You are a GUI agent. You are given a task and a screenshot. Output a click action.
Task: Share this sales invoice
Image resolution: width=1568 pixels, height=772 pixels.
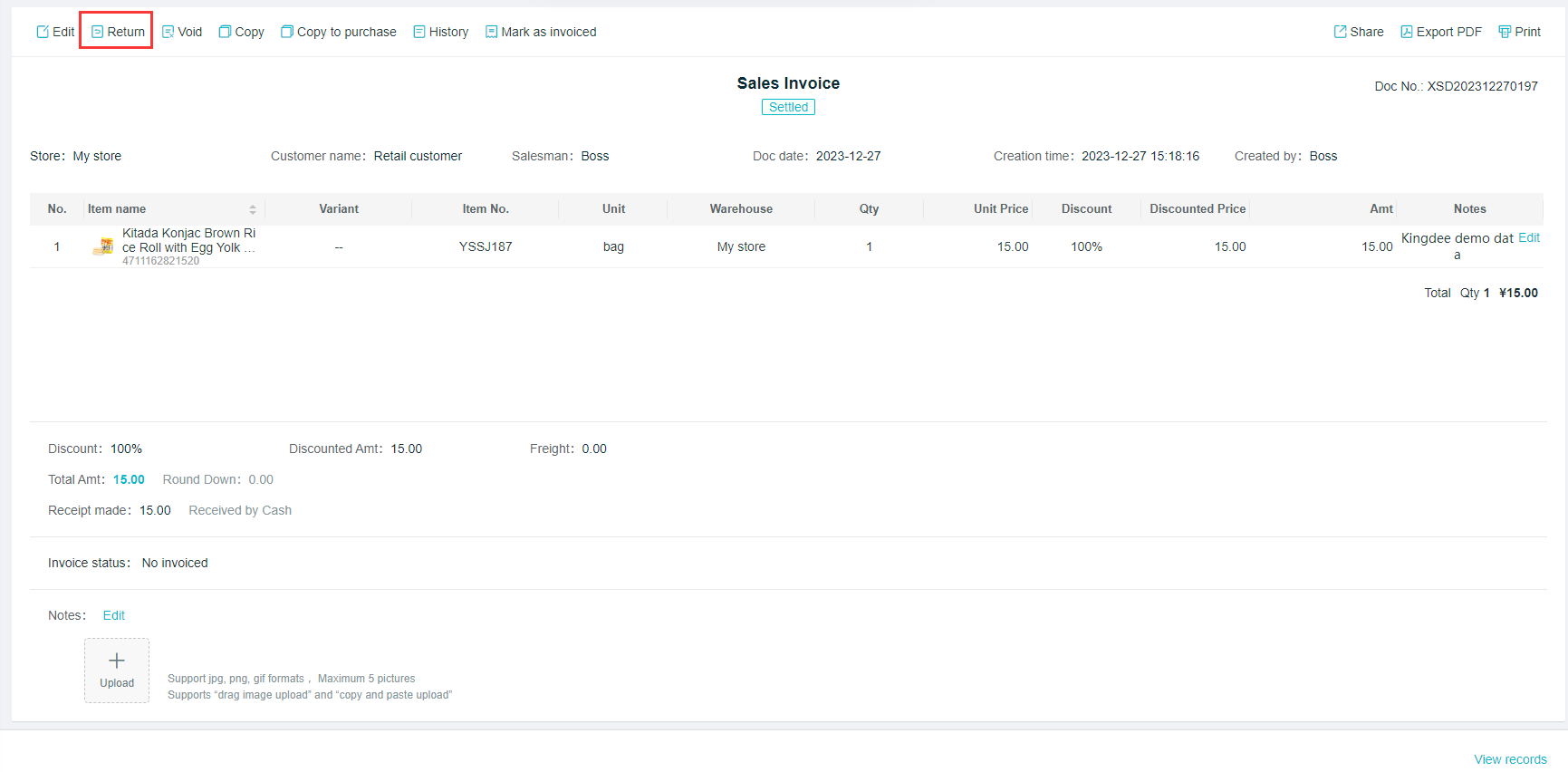pyautogui.click(x=1358, y=32)
